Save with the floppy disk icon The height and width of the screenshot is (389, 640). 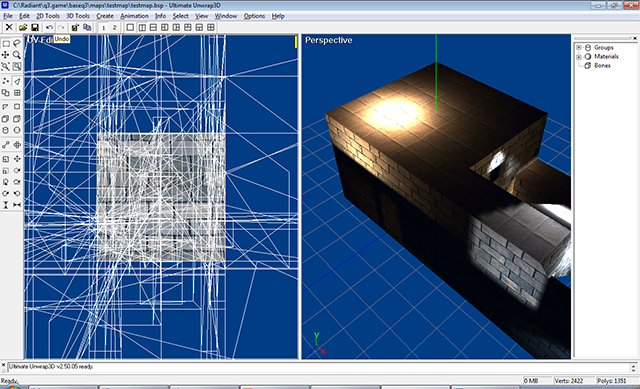[35, 27]
